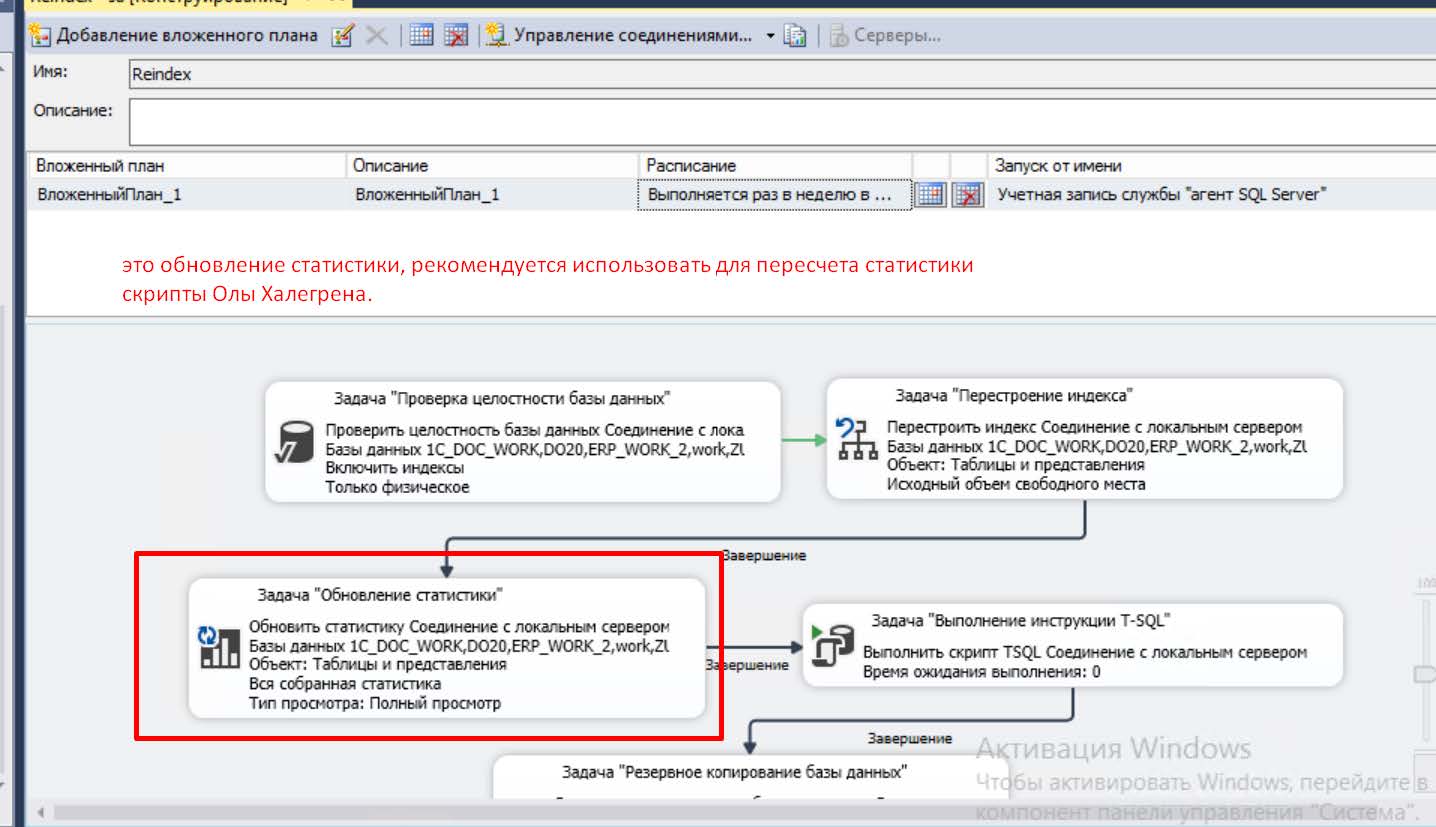This screenshot has width=1436, height=827.
Task: Click Время ожидания выполнения: 0 text
Action: coord(981,672)
